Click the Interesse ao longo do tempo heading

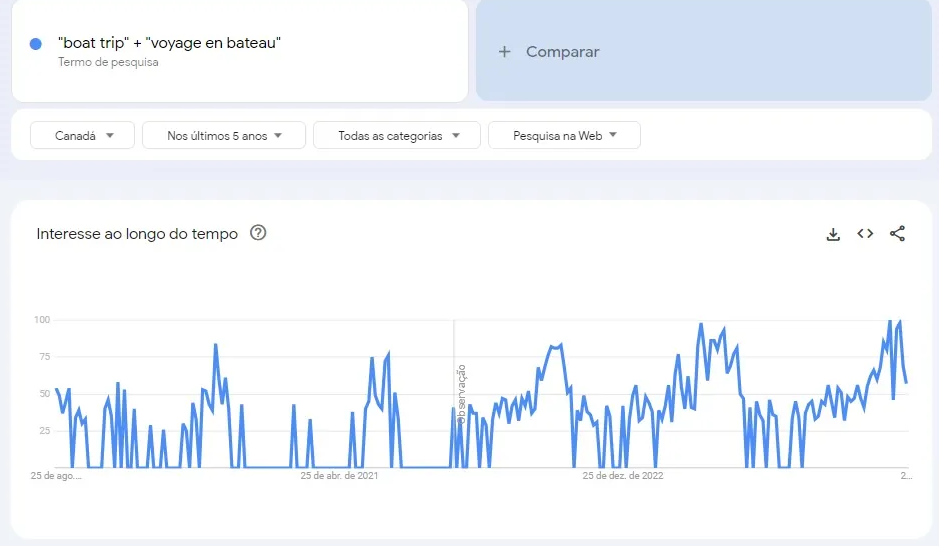click(x=137, y=234)
